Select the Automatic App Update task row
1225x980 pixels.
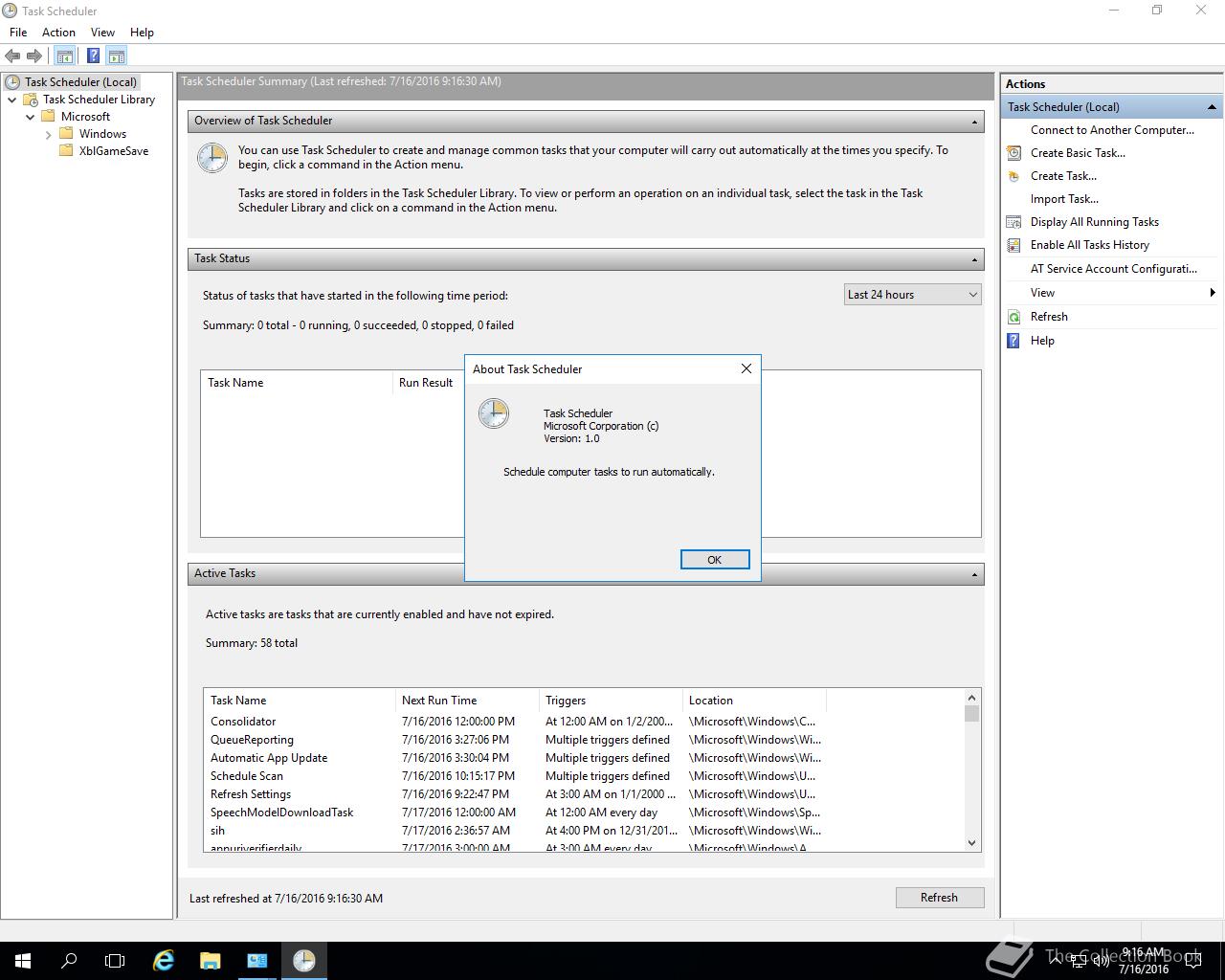coord(514,758)
